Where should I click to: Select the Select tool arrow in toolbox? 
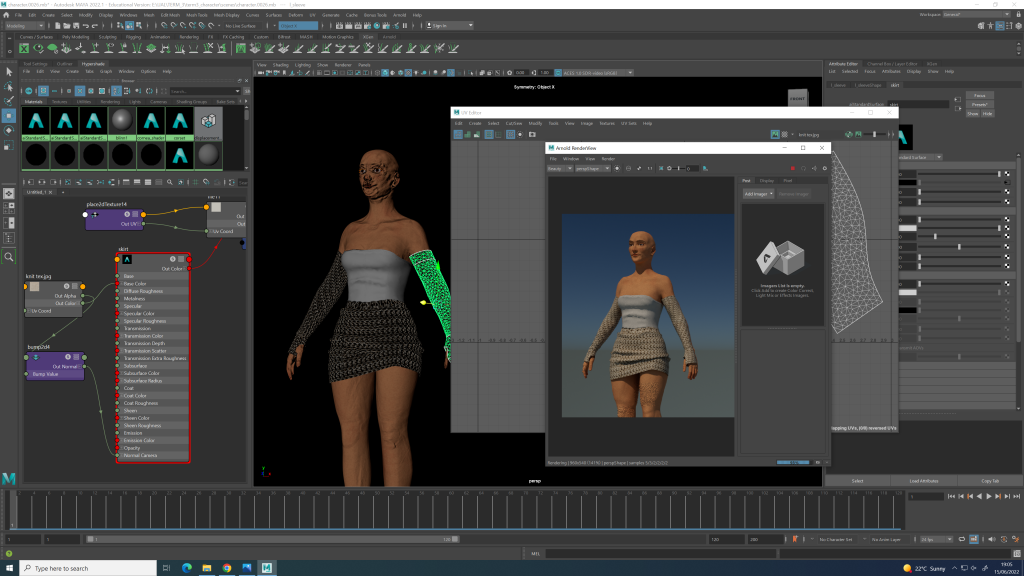point(9,72)
